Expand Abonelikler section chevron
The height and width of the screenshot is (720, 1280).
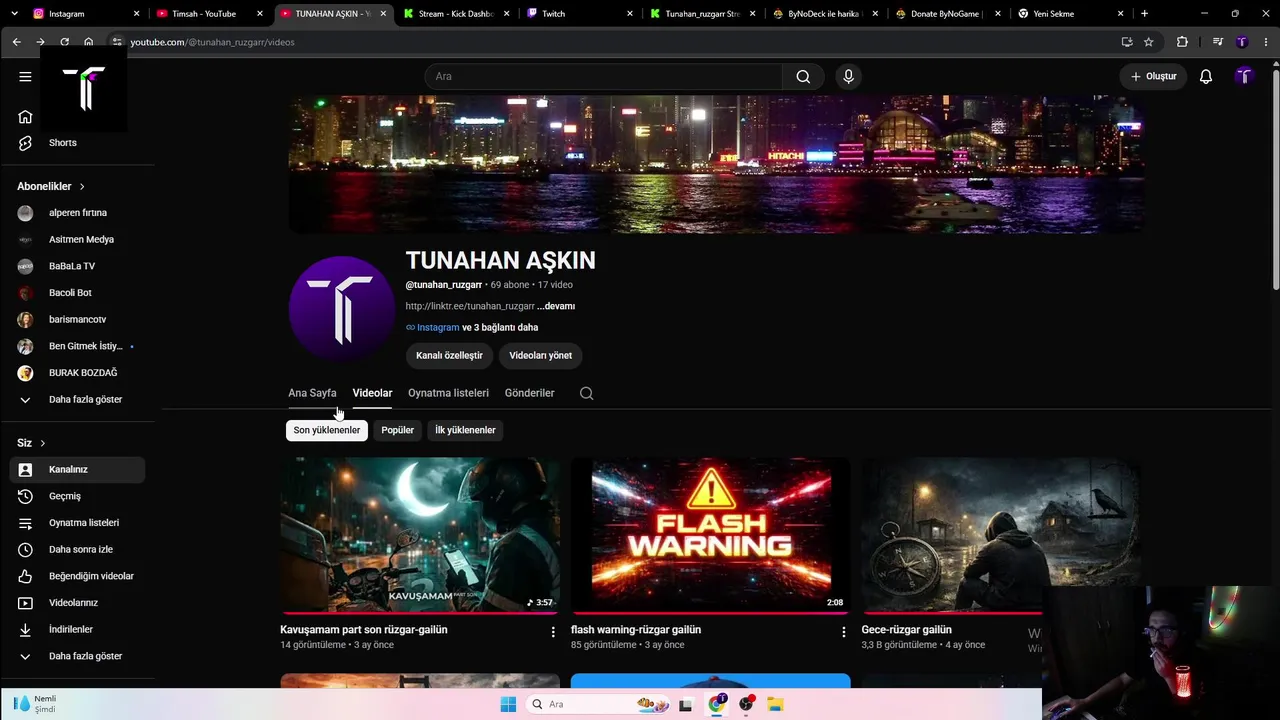(82, 187)
